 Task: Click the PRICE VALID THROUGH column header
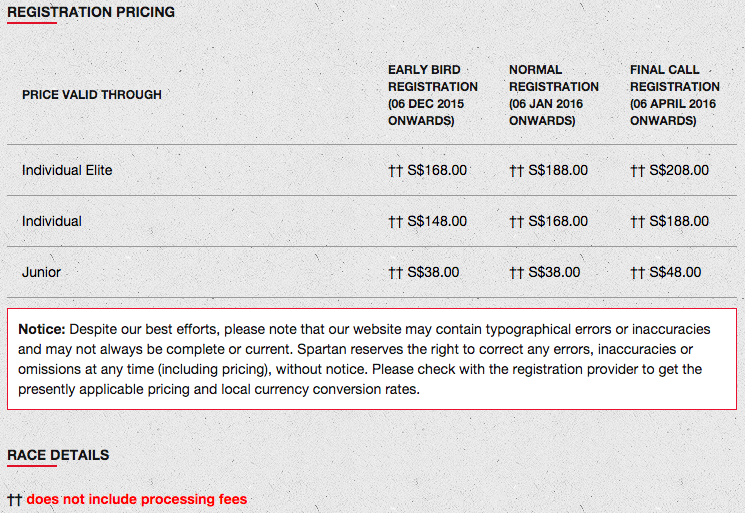pyautogui.click(x=92, y=95)
